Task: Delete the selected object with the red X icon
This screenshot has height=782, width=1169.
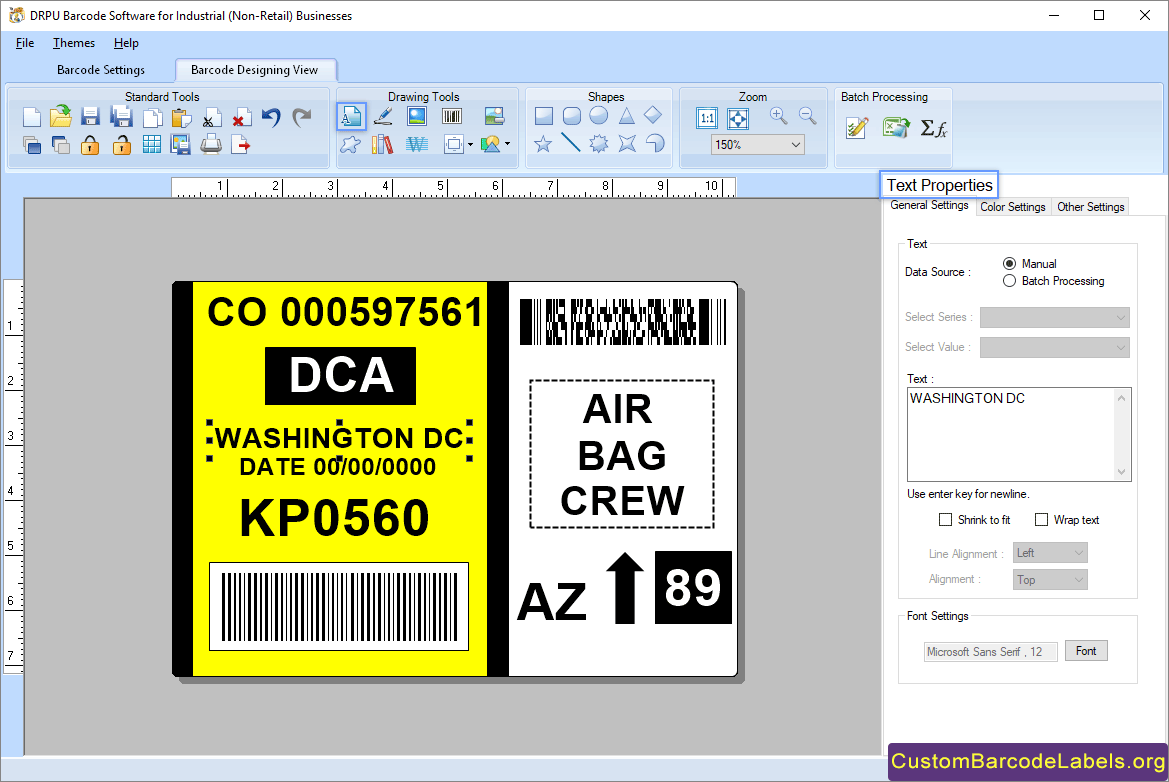Action: (242, 118)
